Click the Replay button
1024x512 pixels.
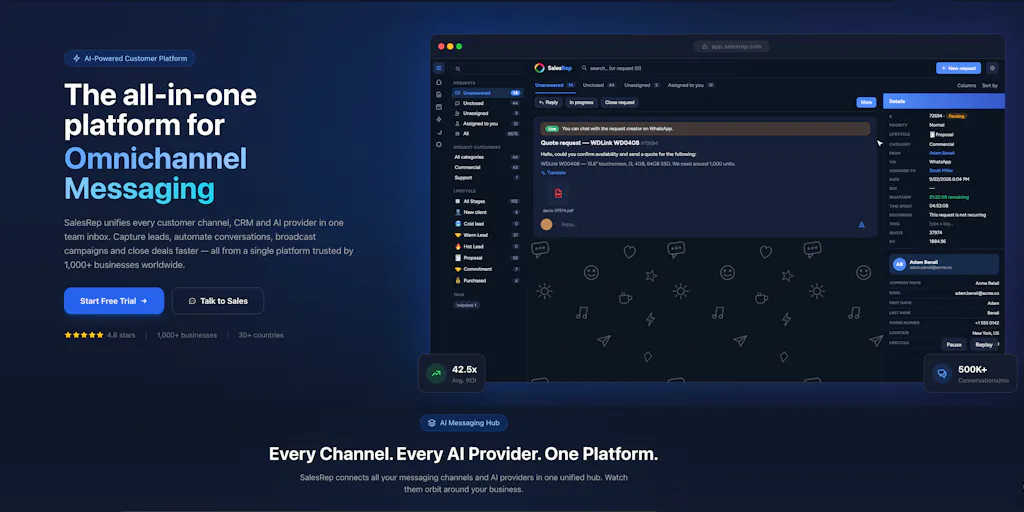pos(984,344)
